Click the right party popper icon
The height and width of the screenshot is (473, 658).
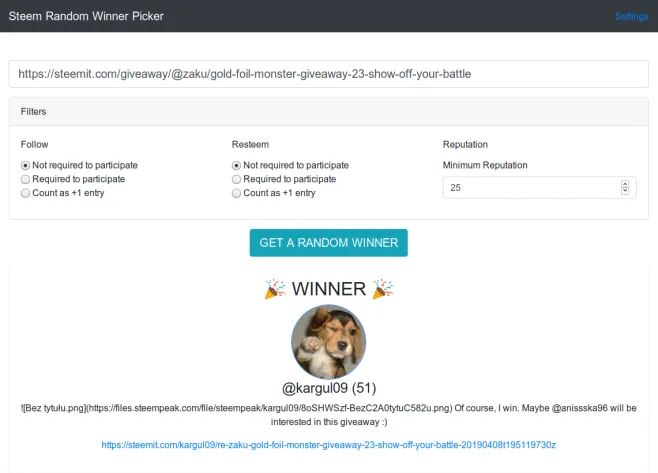383,289
